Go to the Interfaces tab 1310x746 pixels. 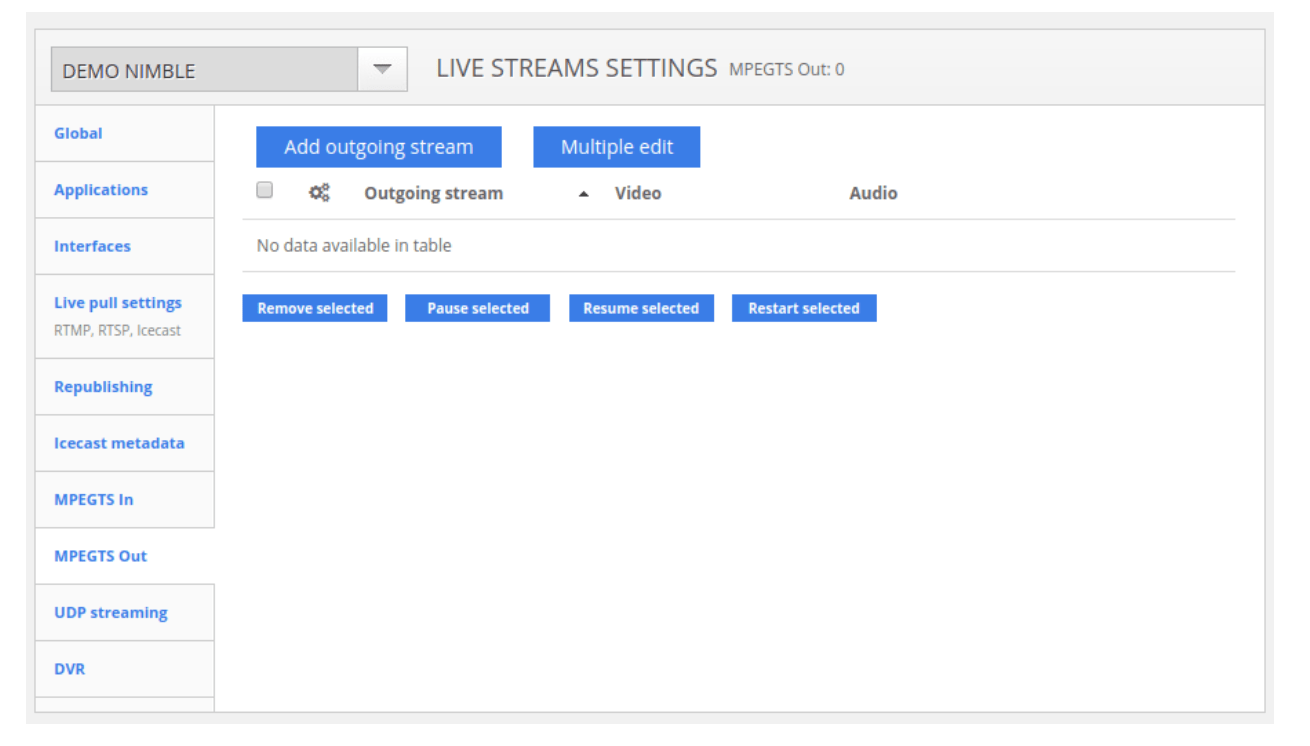92,246
